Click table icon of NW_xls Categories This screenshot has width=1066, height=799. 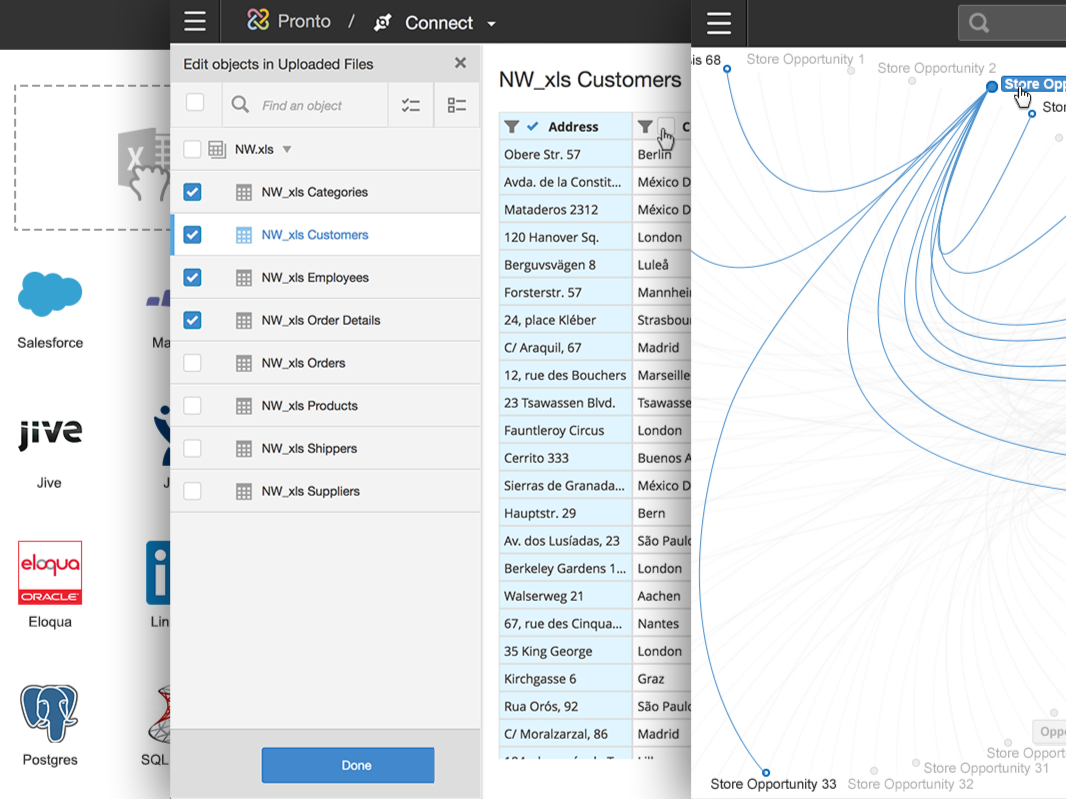244,192
